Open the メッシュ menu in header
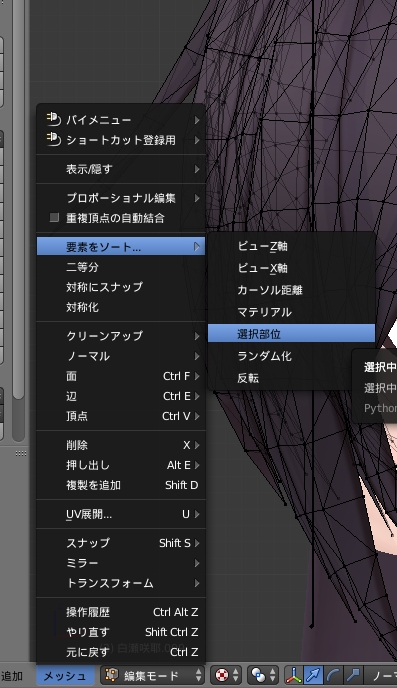Viewport: 397px width, 688px height. click(65, 676)
